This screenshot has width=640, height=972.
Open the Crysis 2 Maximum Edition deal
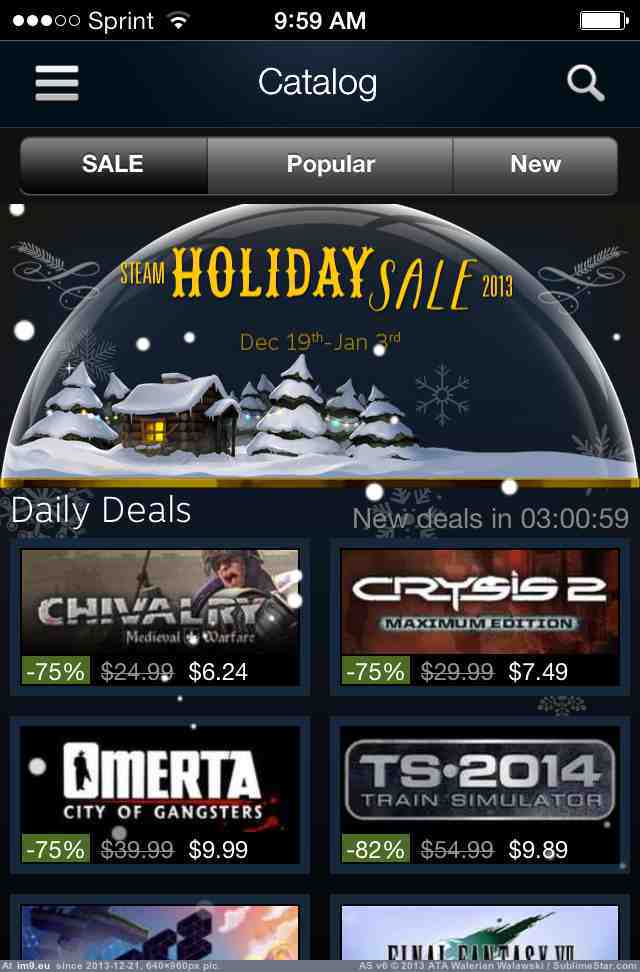pos(480,617)
